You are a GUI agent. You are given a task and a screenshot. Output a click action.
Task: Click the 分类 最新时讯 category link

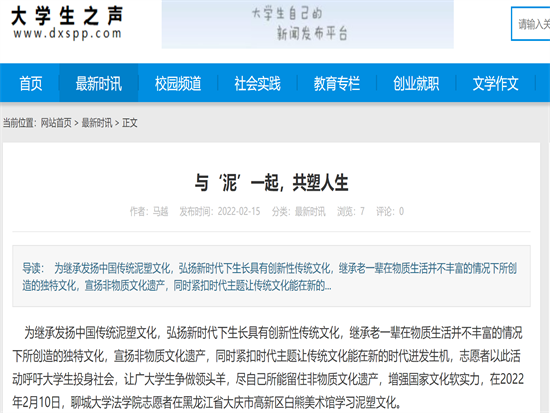coord(310,211)
